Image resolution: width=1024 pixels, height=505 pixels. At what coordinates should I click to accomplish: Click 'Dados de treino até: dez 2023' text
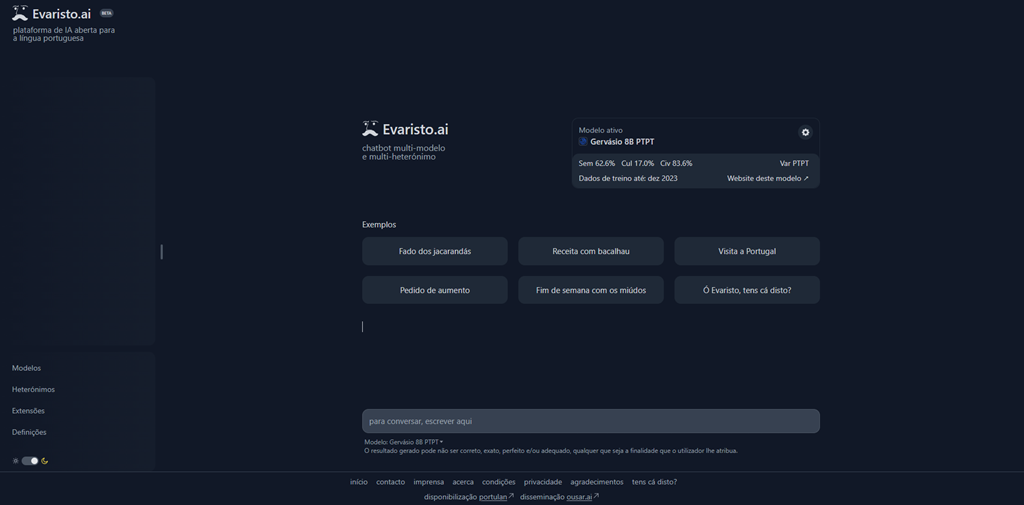click(x=628, y=178)
